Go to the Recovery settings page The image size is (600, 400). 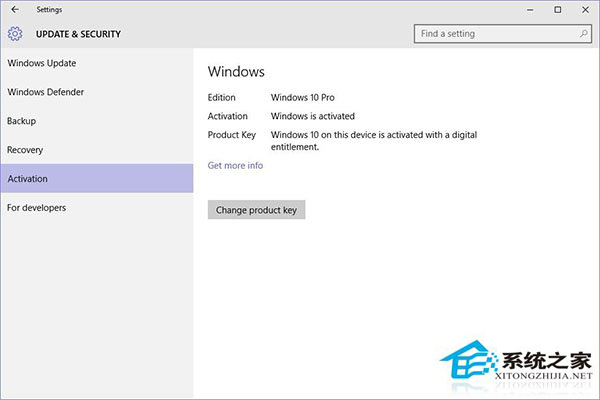tap(96, 150)
